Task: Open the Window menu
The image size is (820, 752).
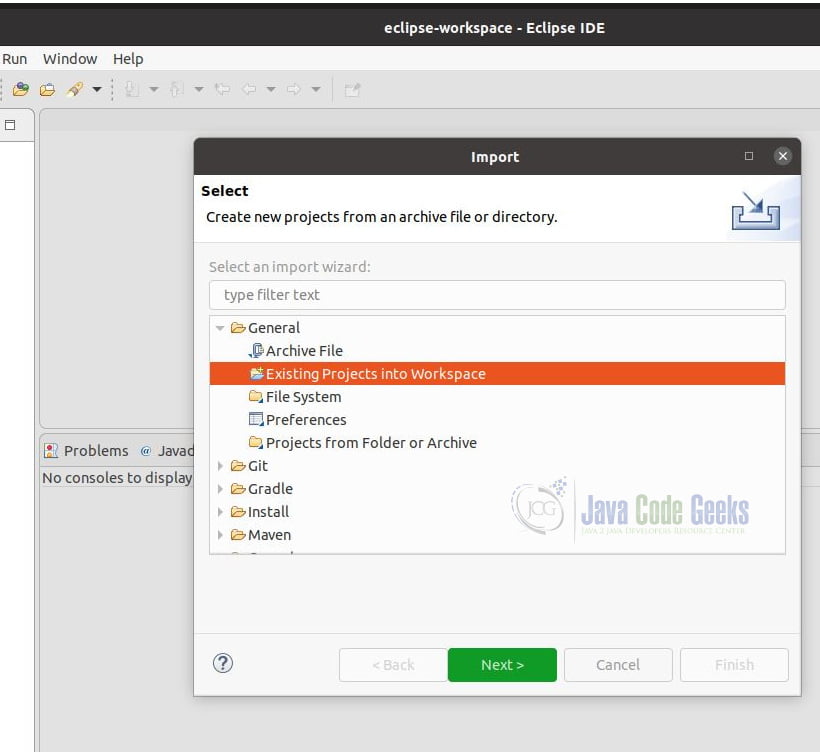Action: pos(69,58)
